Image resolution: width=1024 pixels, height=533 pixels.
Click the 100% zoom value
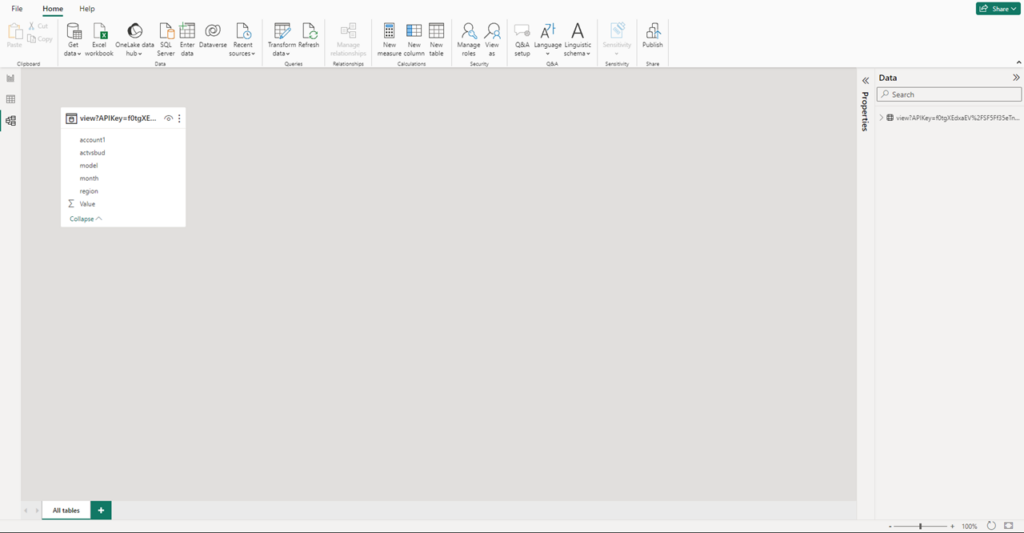(x=969, y=526)
